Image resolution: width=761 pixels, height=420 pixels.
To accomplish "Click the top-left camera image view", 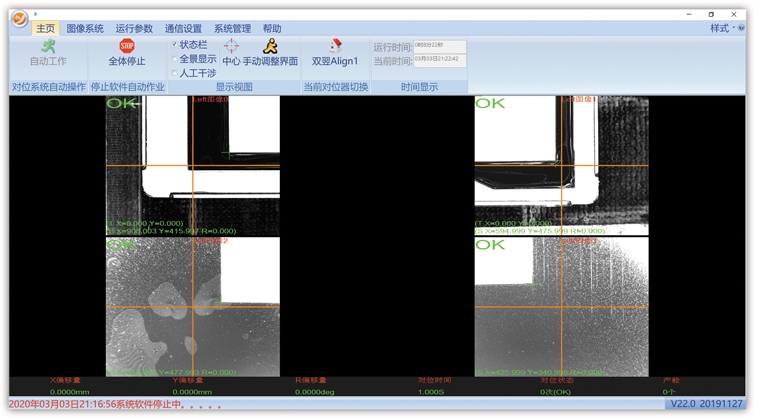I will [192, 165].
